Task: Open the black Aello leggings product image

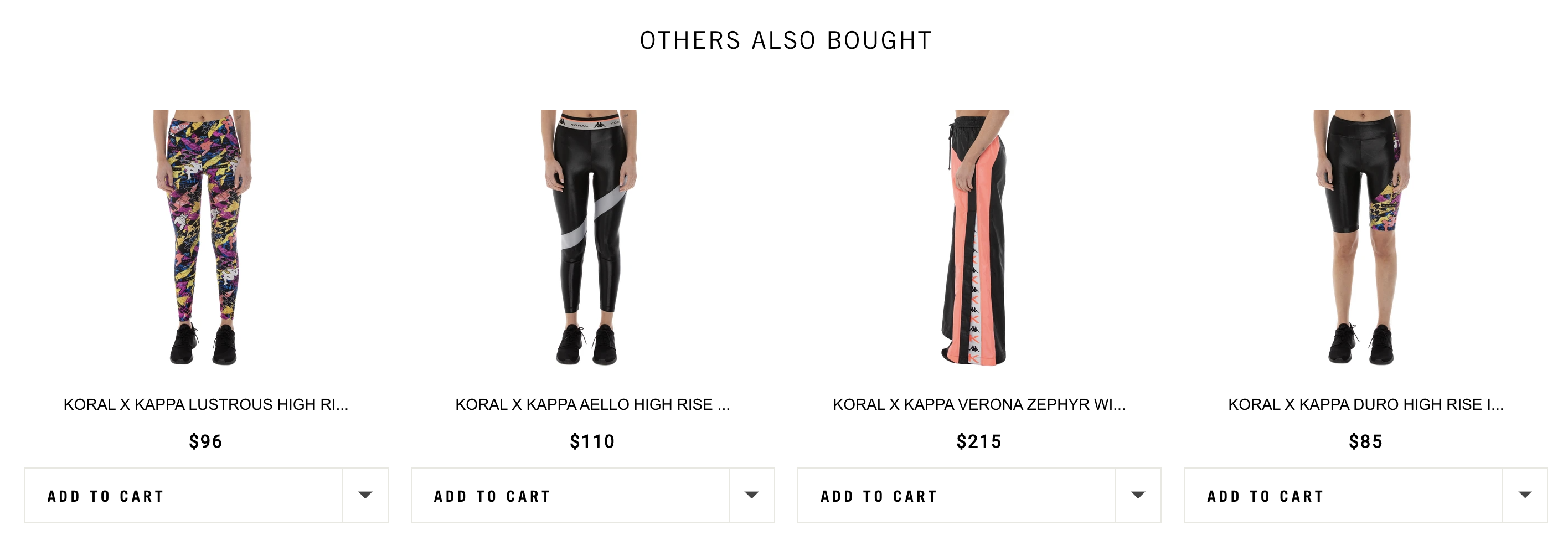Action: pos(589,238)
